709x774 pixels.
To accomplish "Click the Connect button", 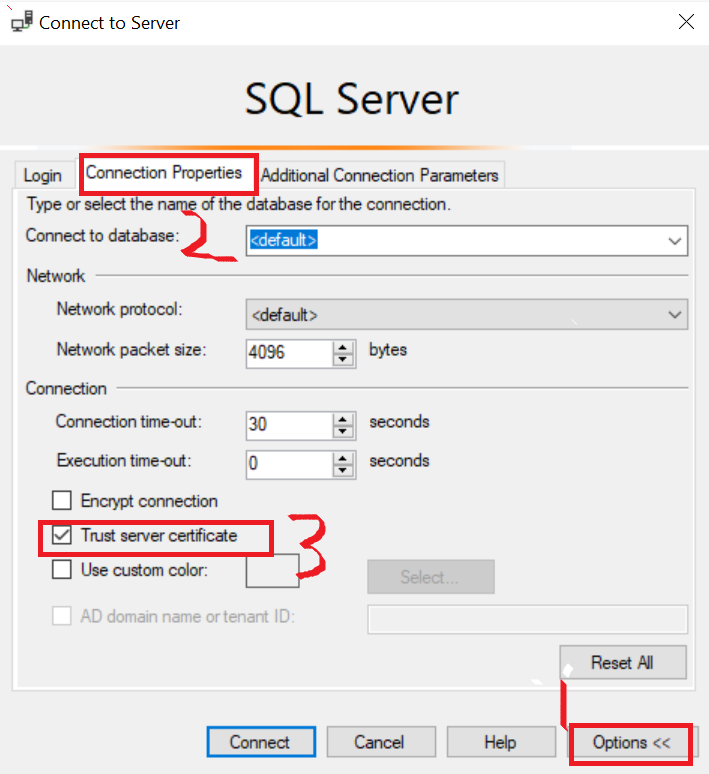I will coord(261,742).
